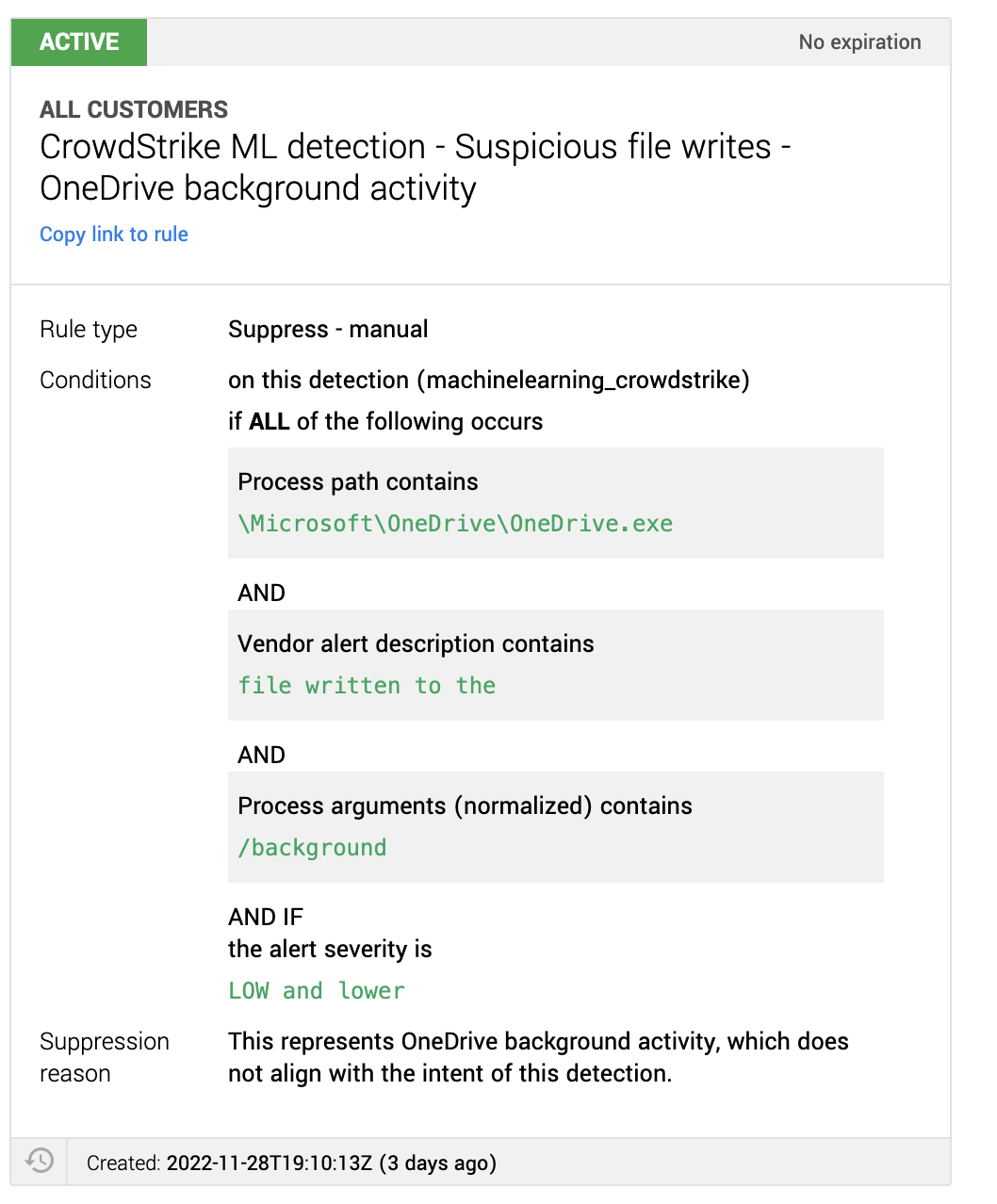The width and height of the screenshot is (997, 1204).
Task: Click the 'Suppress - manual' rule type
Action: (x=328, y=330)
